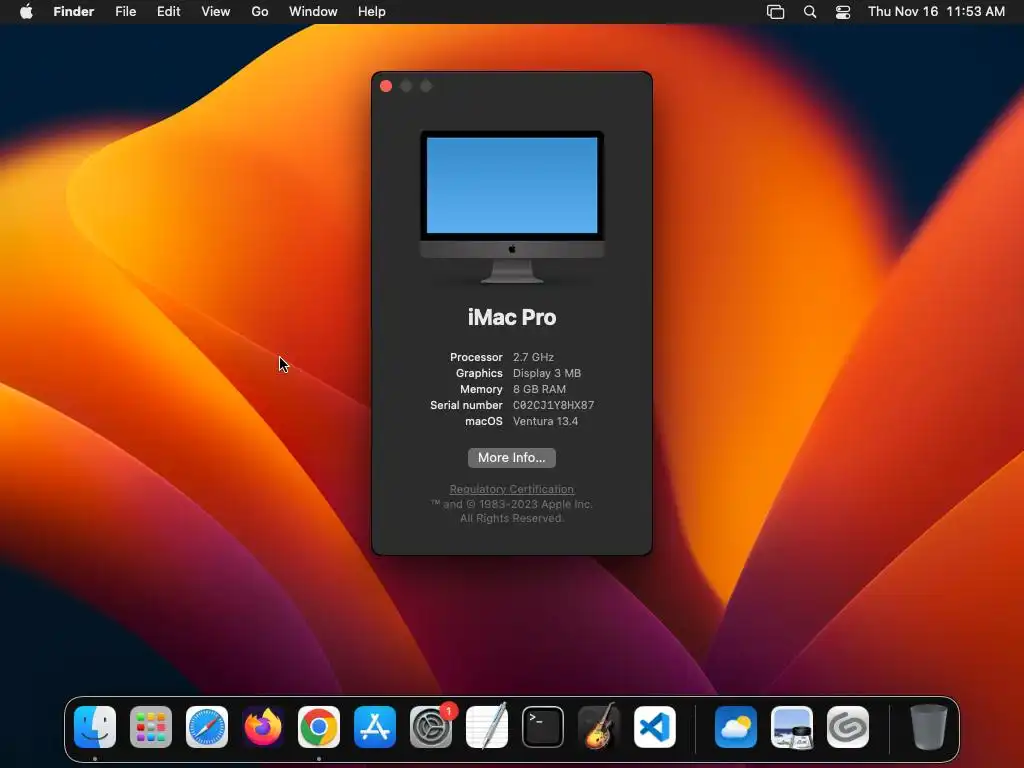Click the Display 3 MB graphics value

[x=547, y=374]
